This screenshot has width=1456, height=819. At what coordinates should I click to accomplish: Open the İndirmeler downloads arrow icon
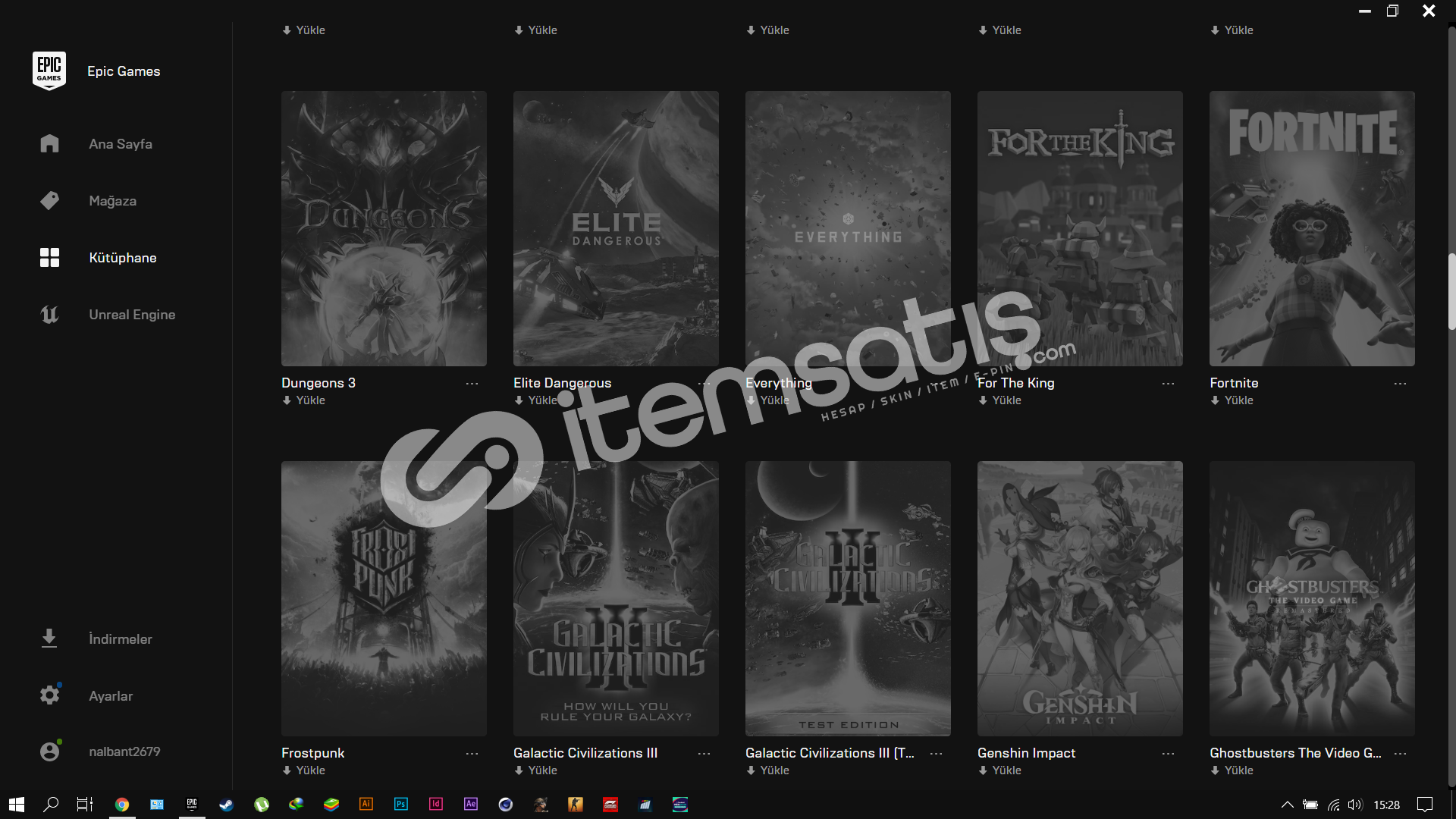[49, 639]
